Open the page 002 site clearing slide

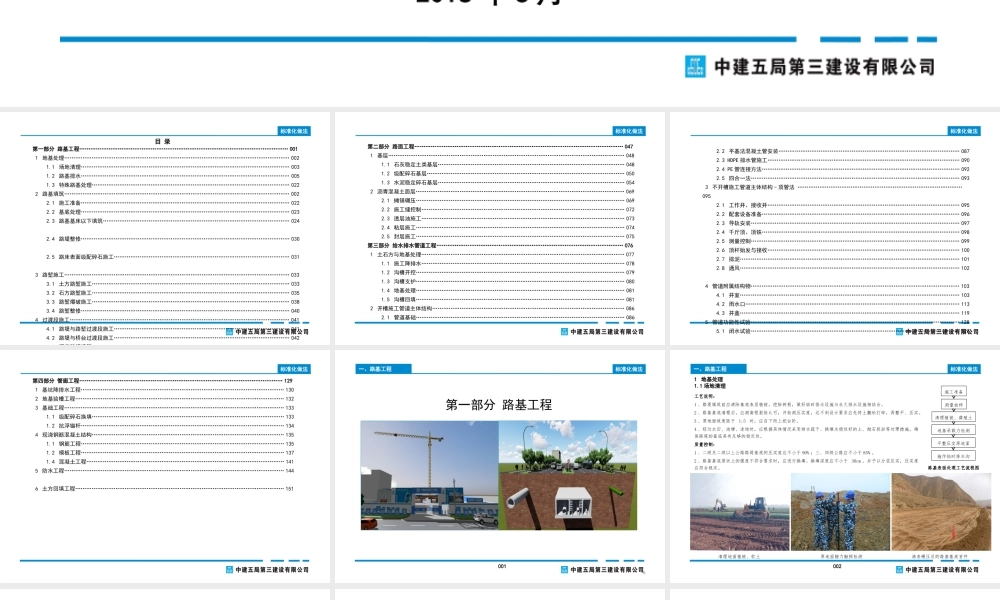[x=835, y=466]
